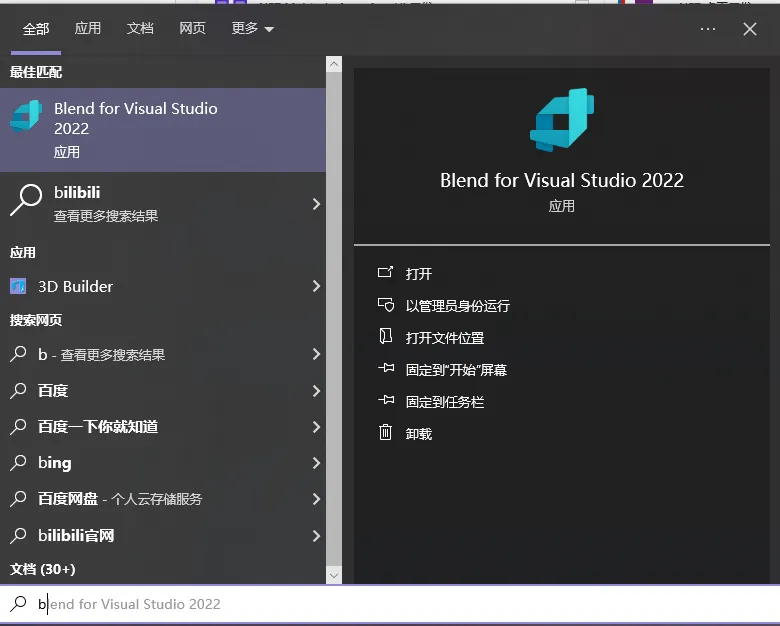Image resolution: width=780 pixels, height=626 pixels.
Task: Click 固定到任务栏 to pin the app
Action: [445, 402]
